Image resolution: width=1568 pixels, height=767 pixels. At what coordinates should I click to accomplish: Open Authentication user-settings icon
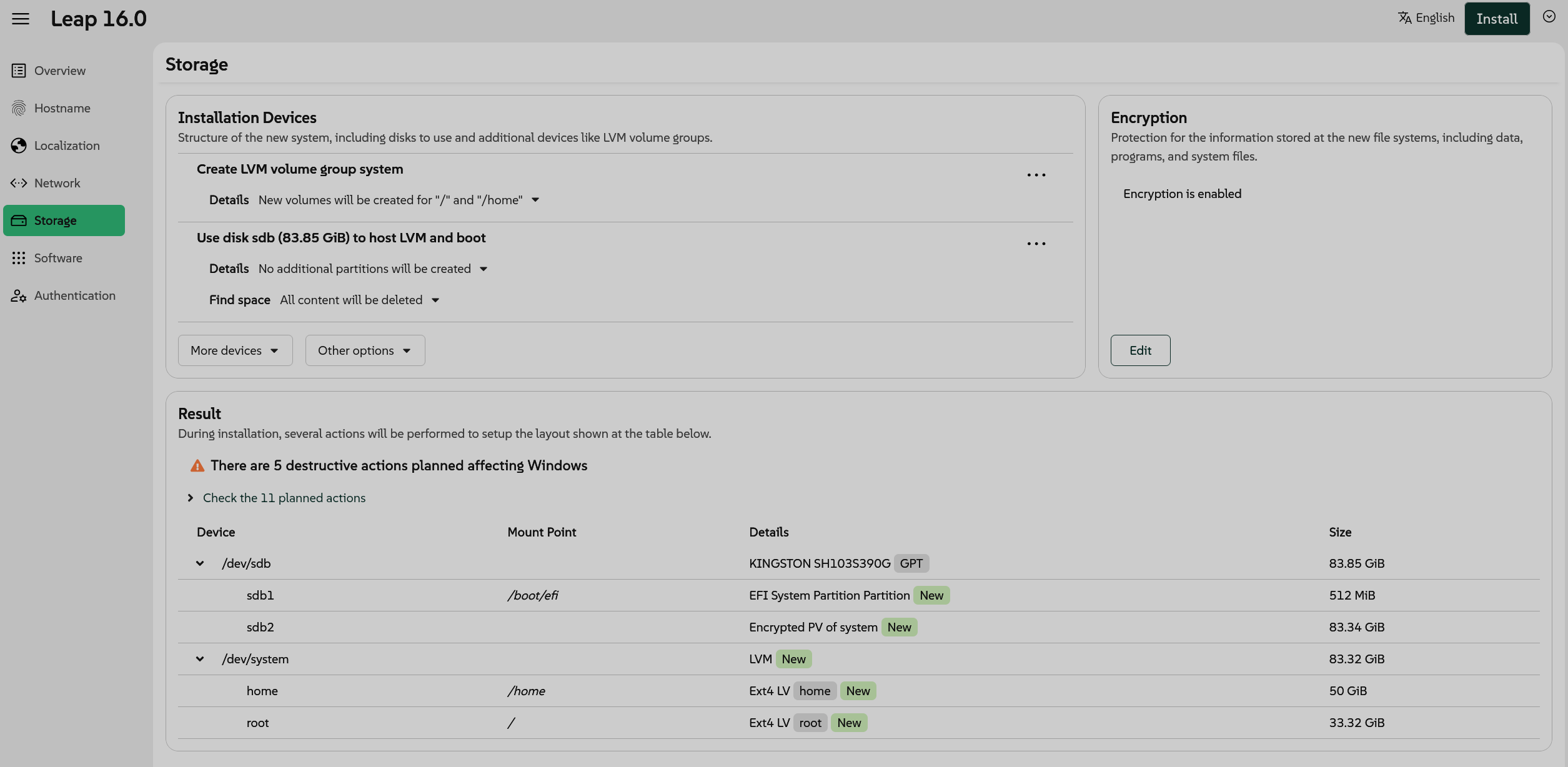19,295
